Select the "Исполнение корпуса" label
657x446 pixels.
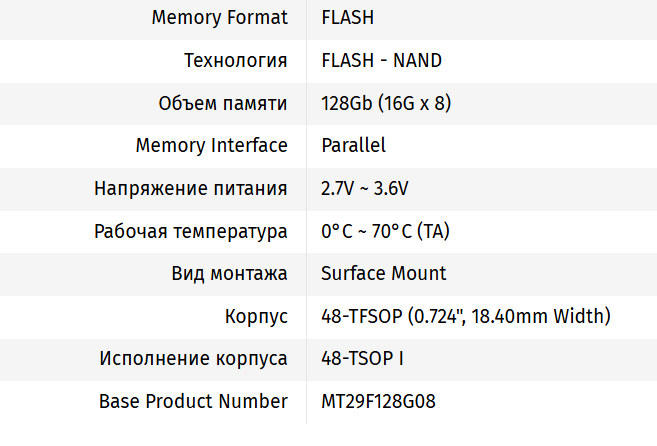pos(193,358)
